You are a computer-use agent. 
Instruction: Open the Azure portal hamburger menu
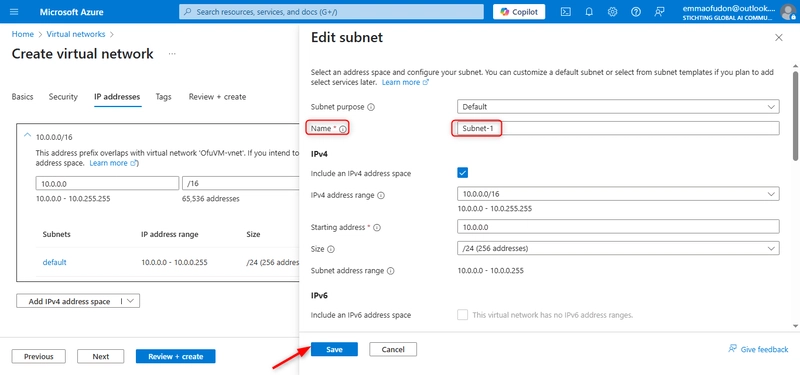tap(14, 12)
